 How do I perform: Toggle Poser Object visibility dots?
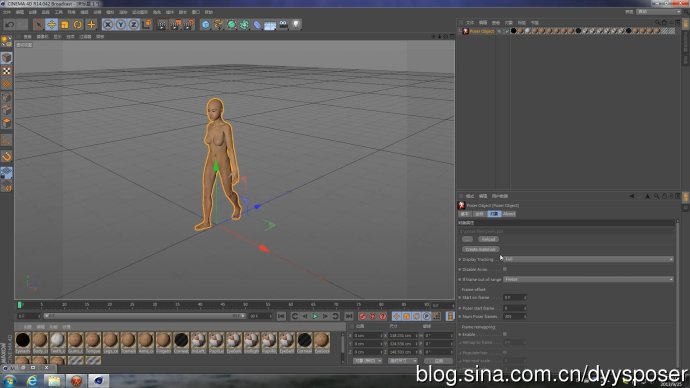pos(499,31)
